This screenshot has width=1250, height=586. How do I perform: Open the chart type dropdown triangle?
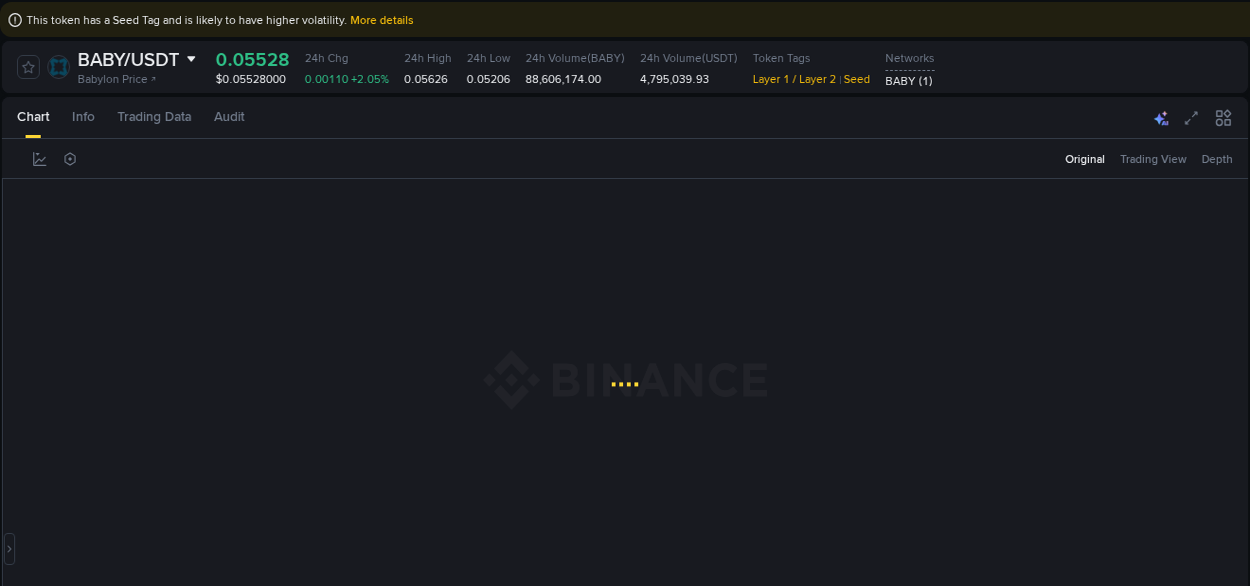(191, 58)
